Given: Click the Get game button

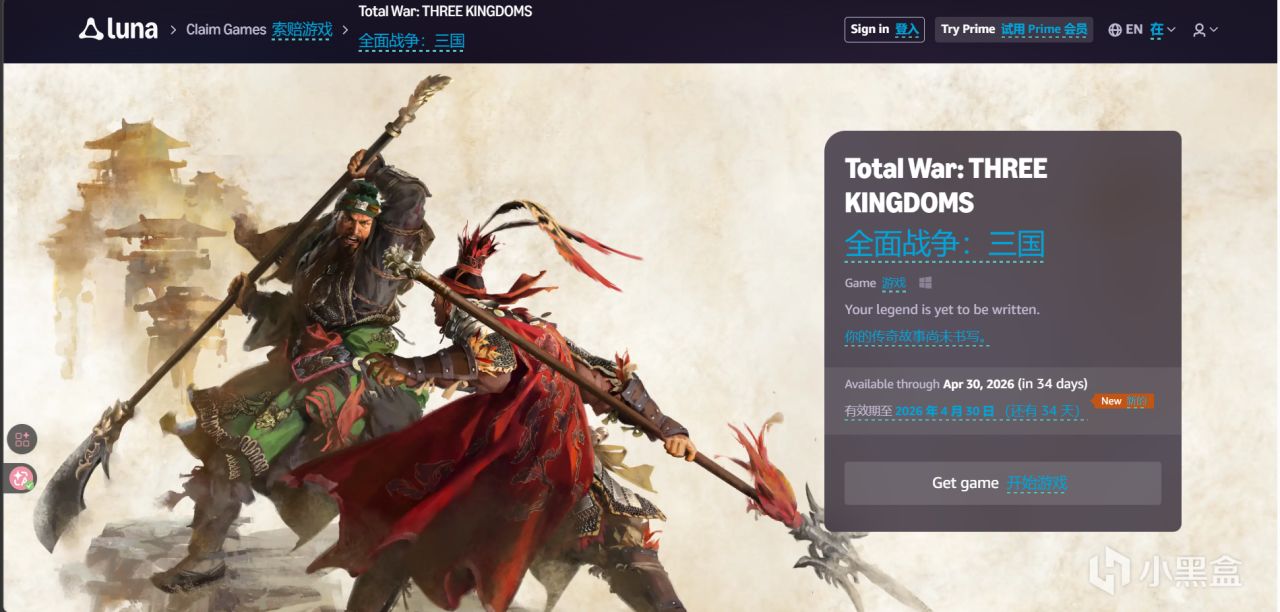Looking at the screenshot, I should coord(1002,483).
